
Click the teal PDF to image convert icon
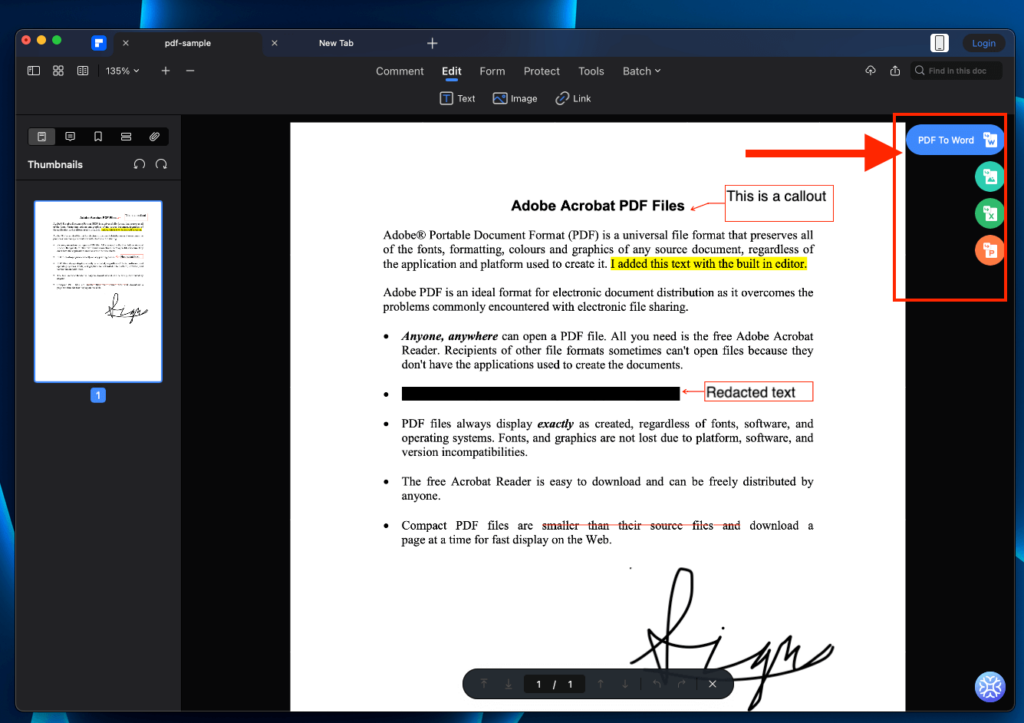[x=989, y=176]
